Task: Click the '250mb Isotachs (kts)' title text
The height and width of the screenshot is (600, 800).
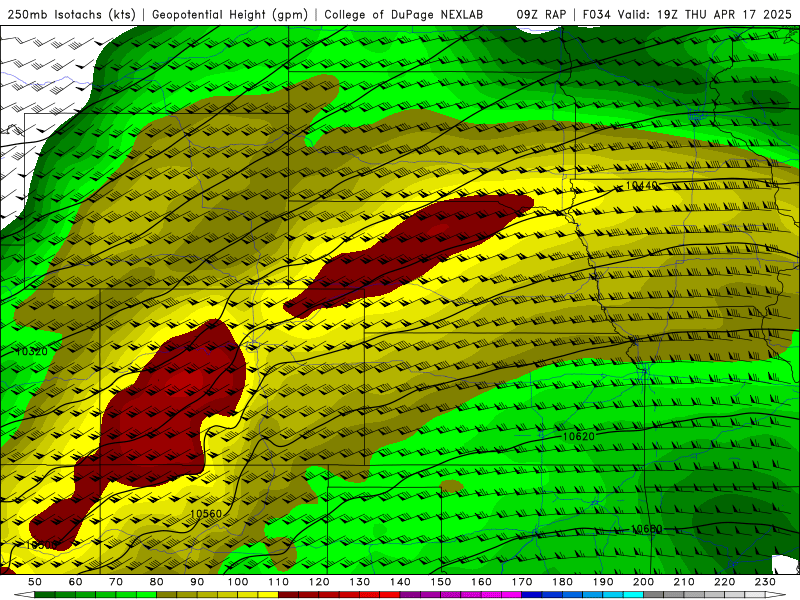Action: coord(72,15)
